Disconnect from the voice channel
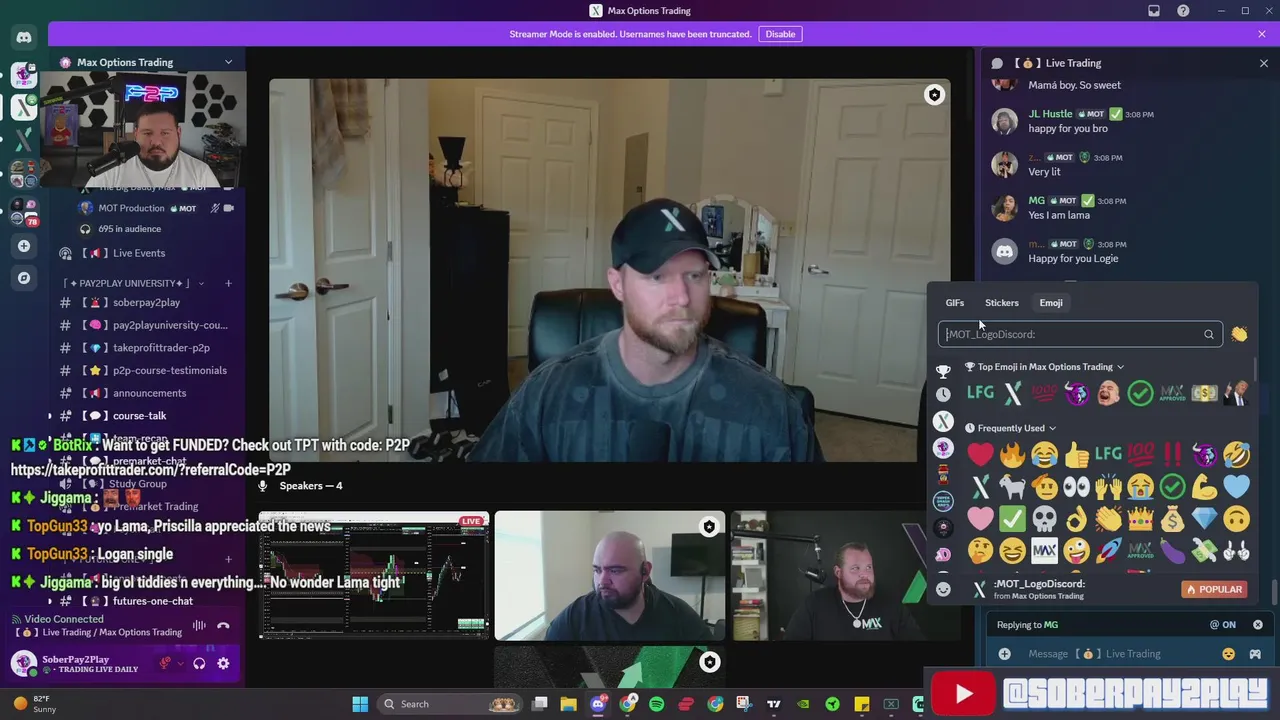This screenshot has height=720, width=1280. coord(223,626)
